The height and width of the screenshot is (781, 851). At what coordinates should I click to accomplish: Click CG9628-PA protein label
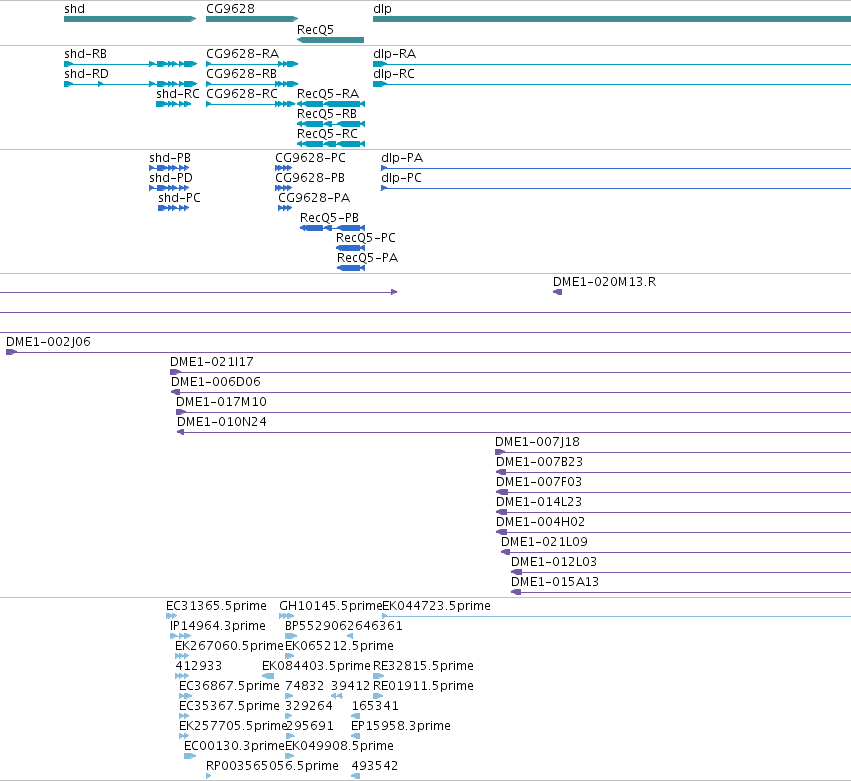pos(314,198)
